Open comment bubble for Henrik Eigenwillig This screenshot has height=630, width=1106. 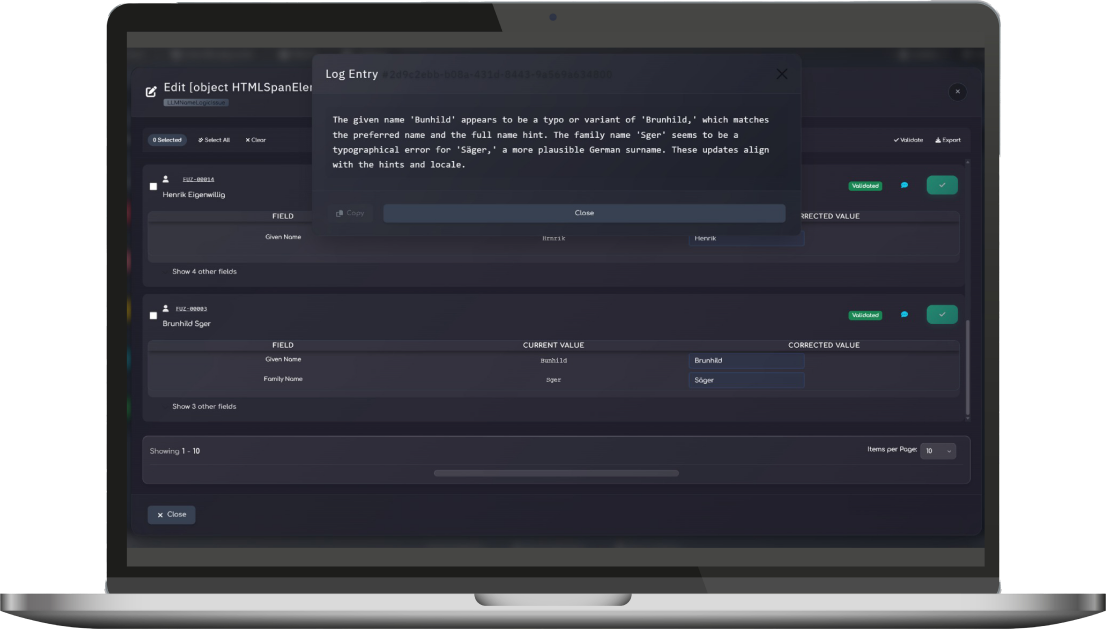(x=904, y=186)
